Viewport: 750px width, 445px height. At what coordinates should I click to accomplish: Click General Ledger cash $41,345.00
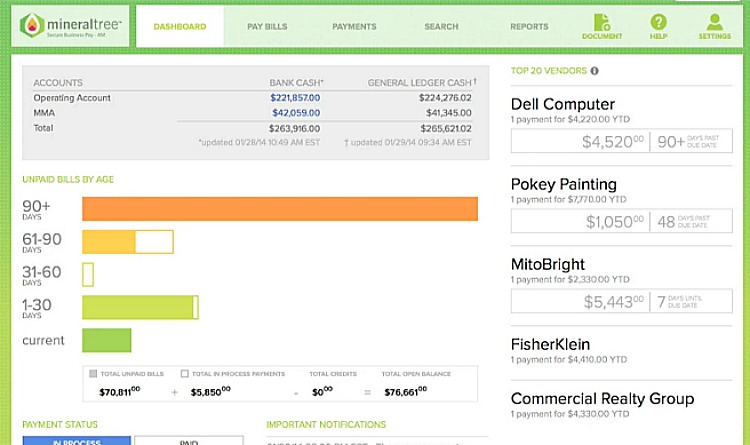click(449, 113)
